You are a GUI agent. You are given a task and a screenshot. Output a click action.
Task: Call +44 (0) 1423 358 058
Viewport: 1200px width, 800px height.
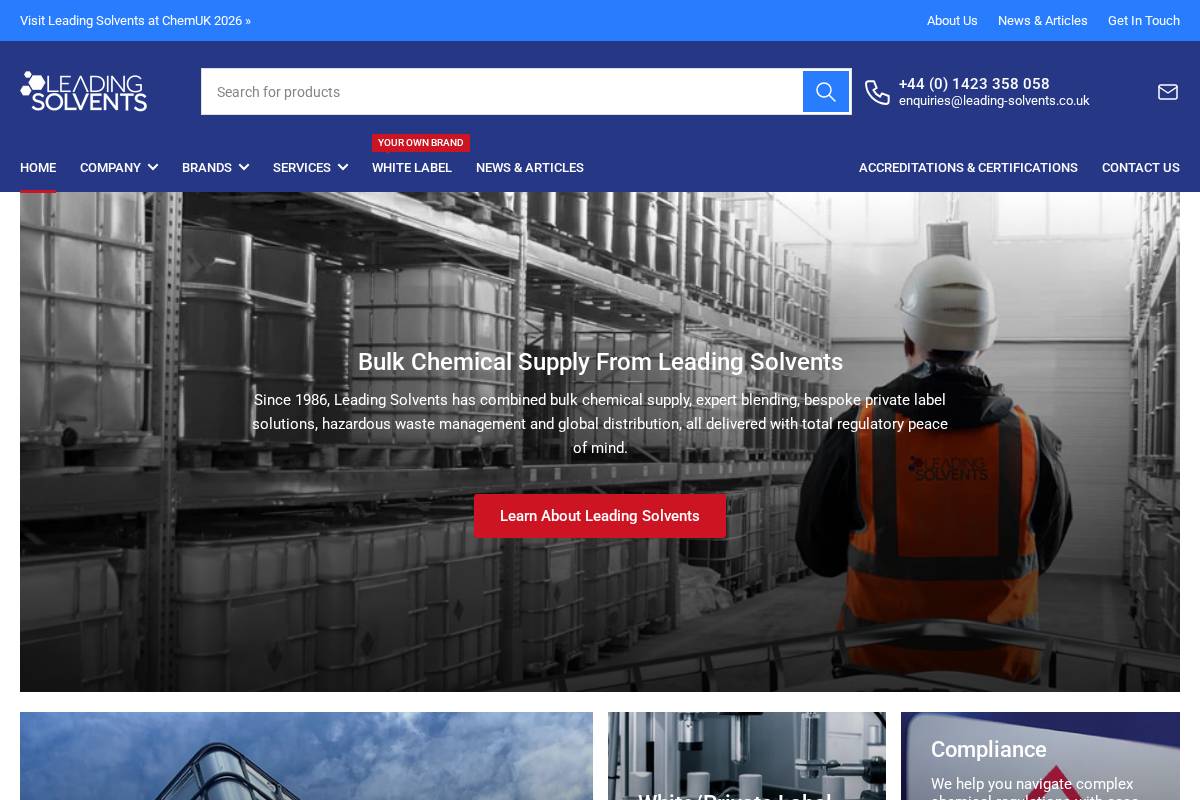pyautogui.click(x=974, y=84)
